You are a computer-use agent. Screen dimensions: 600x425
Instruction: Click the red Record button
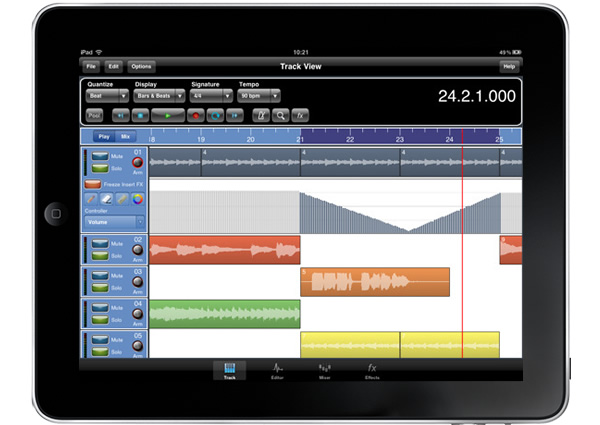(196, 115)
